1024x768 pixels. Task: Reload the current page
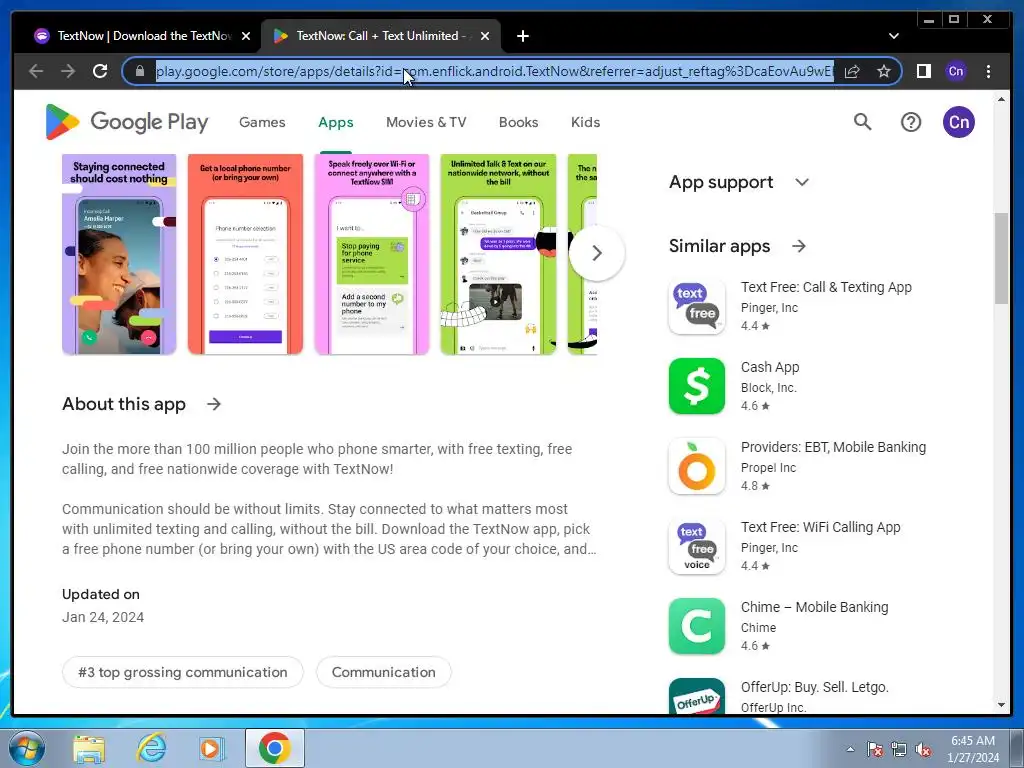(100, 71)
